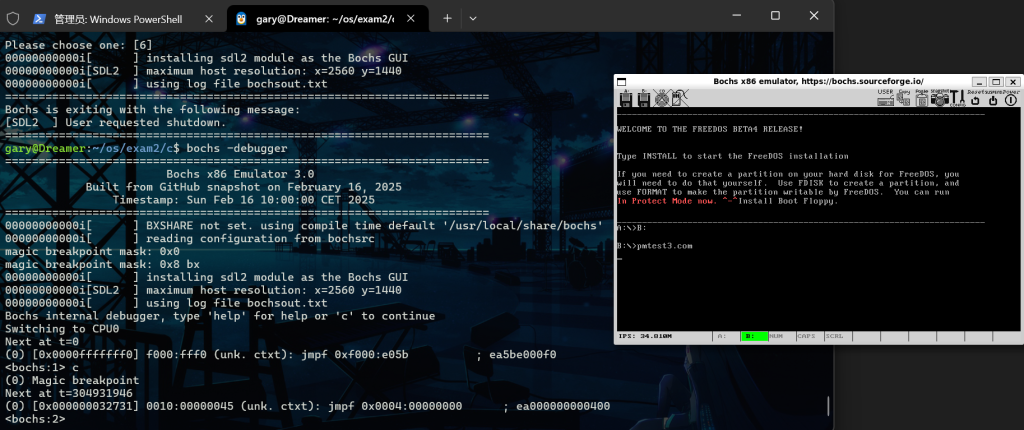The width and height of the screenshot is (1024, 430).
Task: Click the floppy B: drive icon
Action: pos(643,98)
